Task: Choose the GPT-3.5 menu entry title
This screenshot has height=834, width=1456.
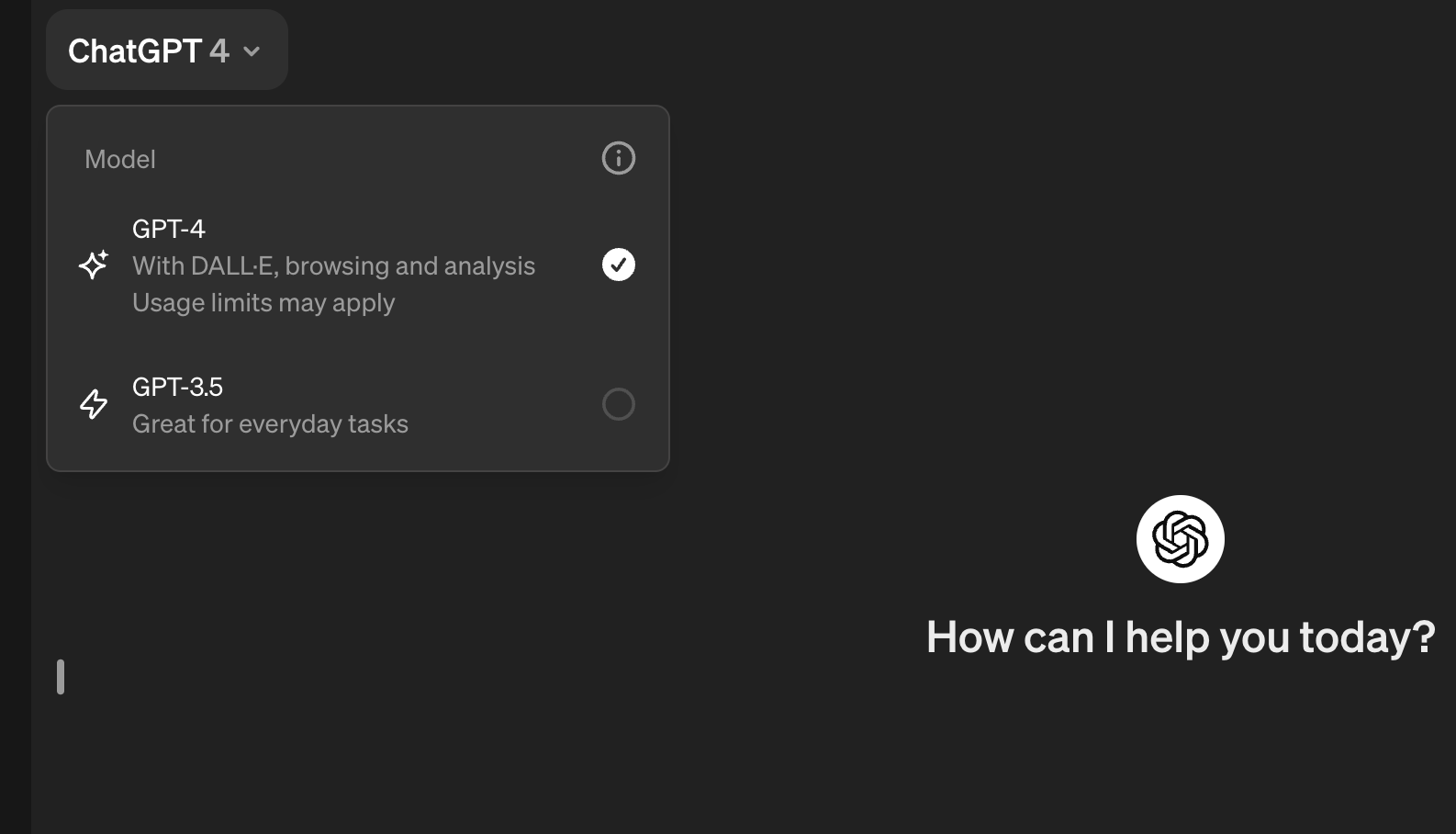Action: (x=177, y=387)
